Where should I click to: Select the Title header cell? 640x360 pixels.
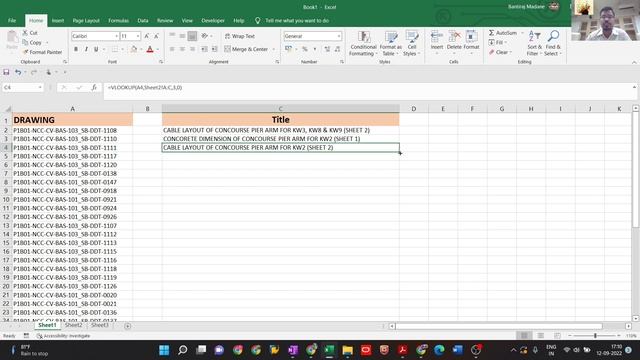click(280, 120)
